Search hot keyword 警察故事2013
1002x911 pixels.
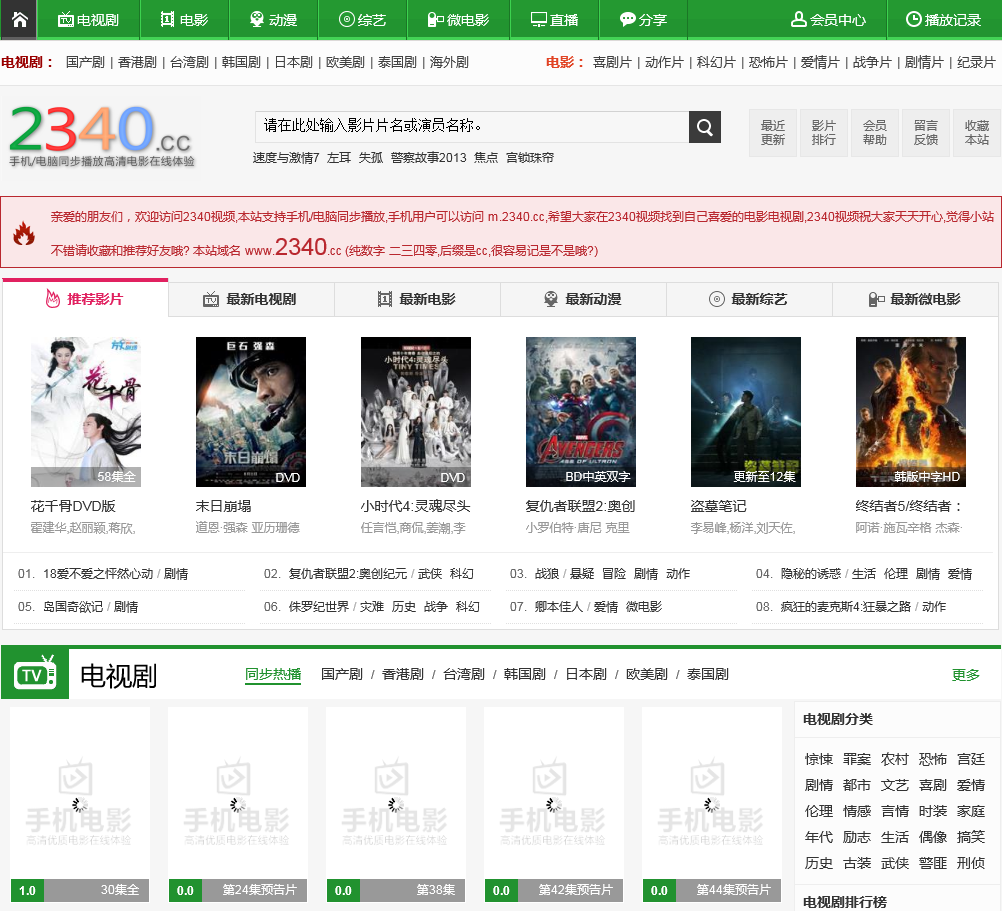tap(429, 158)
